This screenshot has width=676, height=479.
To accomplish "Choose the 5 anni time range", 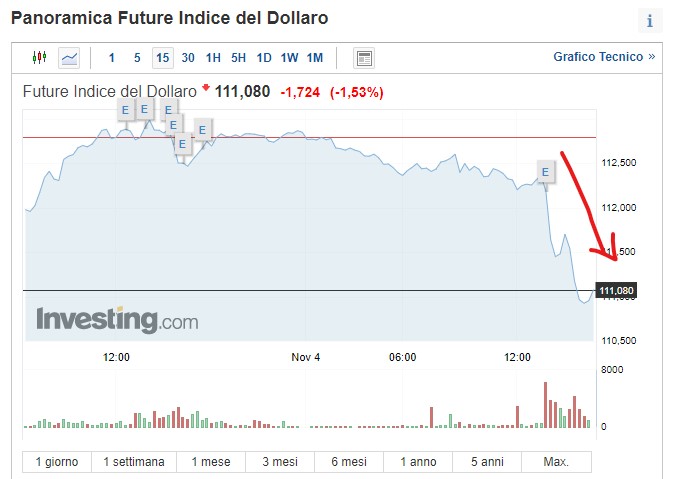I will point(487,462).
